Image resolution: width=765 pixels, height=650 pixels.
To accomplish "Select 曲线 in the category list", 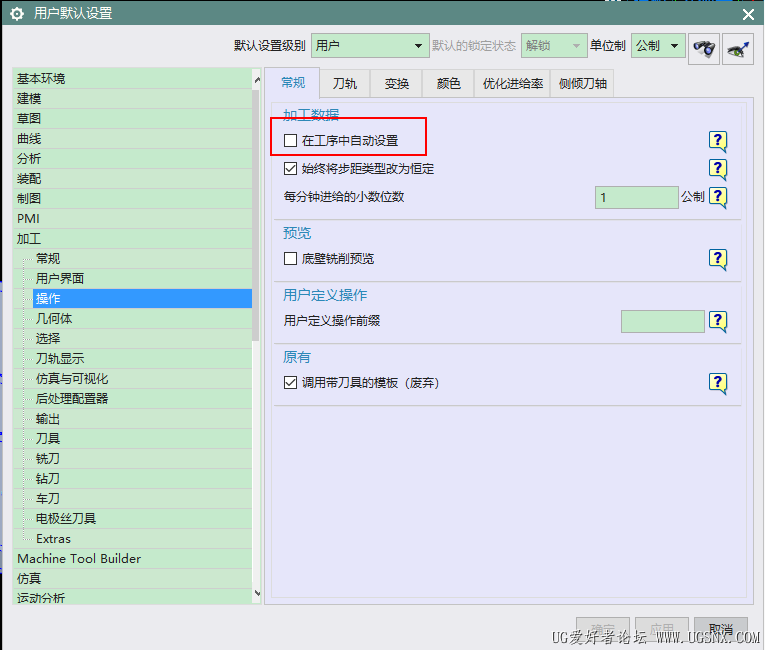I will 132,139.
